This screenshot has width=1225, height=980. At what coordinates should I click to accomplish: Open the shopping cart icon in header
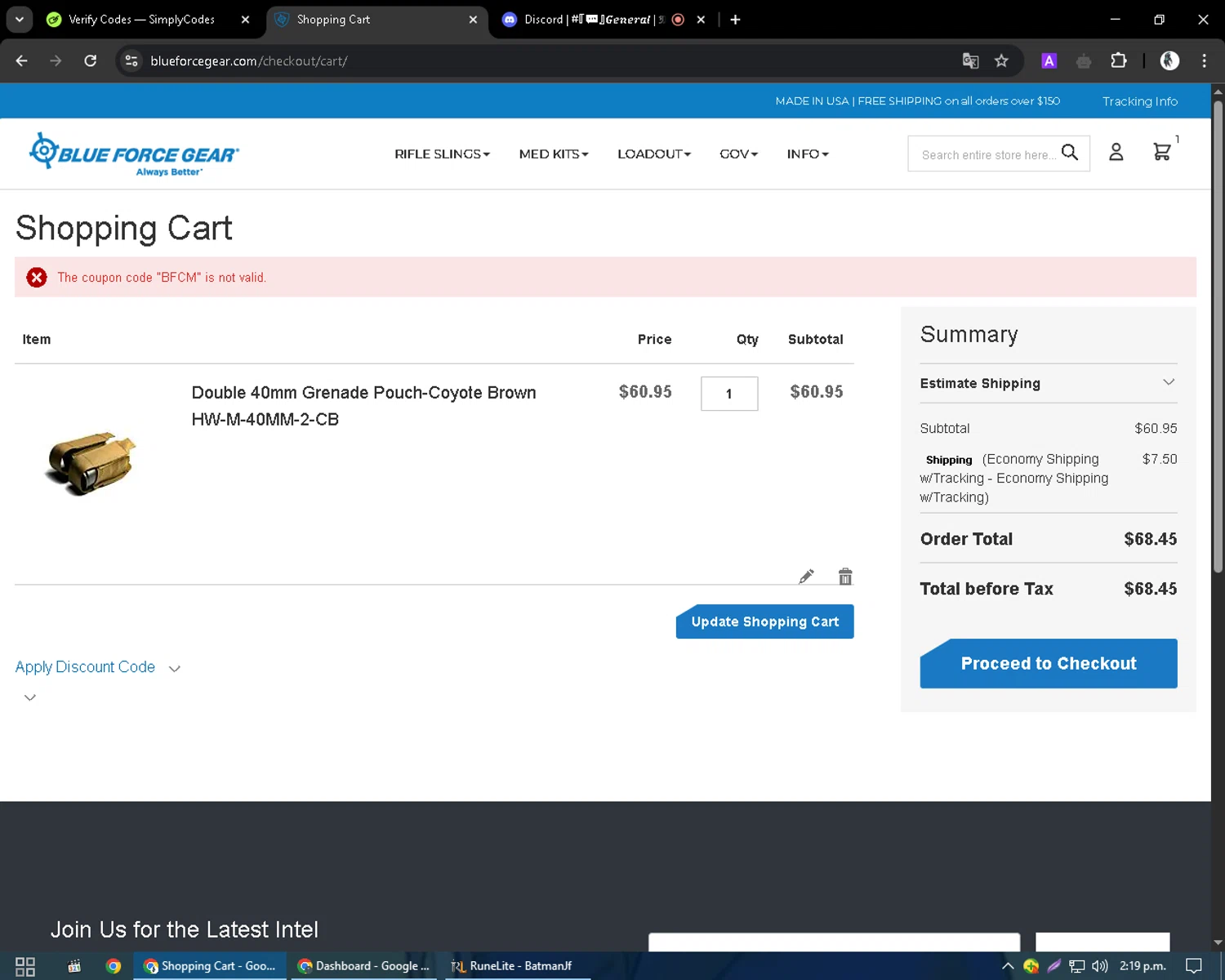1162,152
